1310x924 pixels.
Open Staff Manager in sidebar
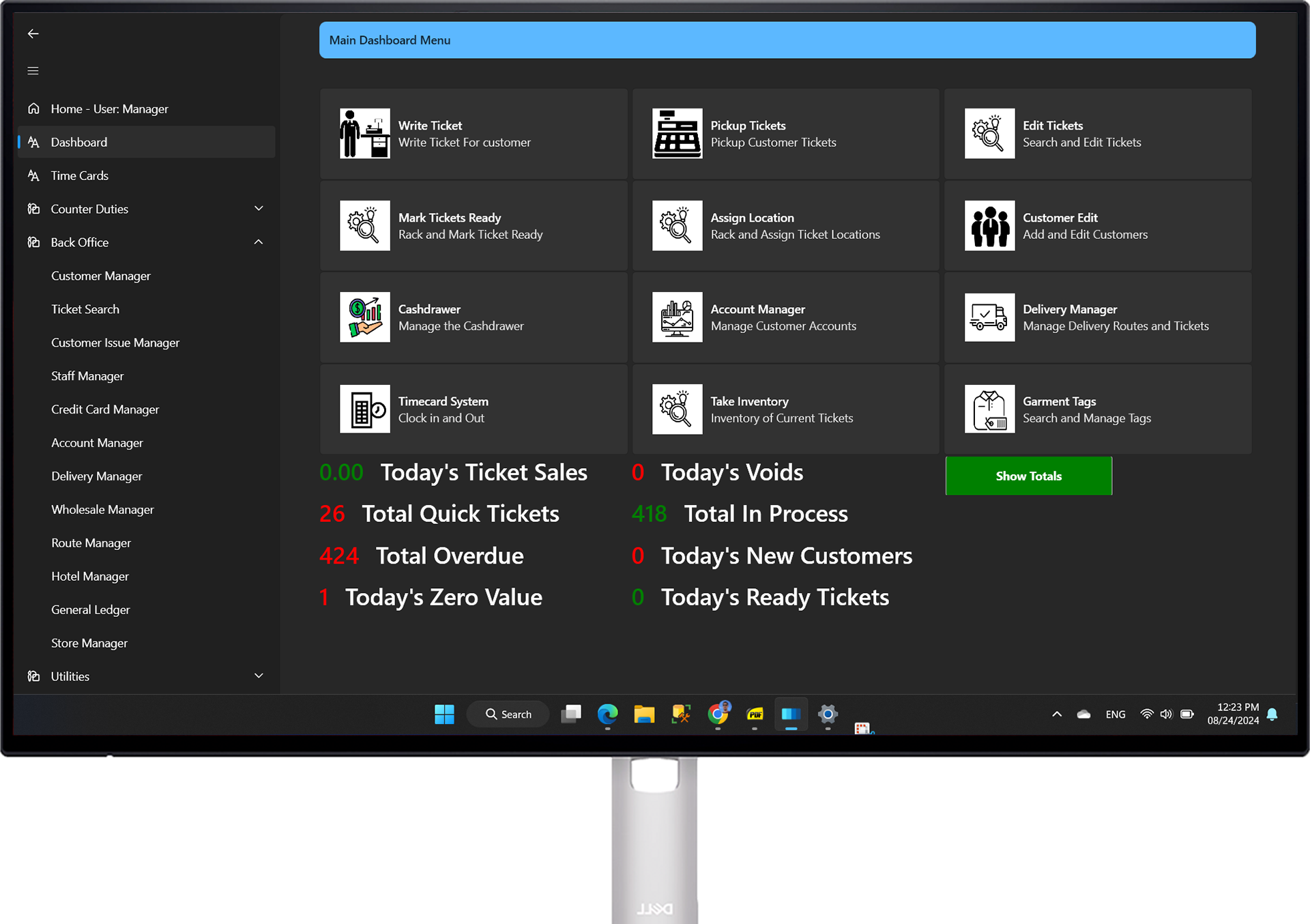click(x=87, y=376)
